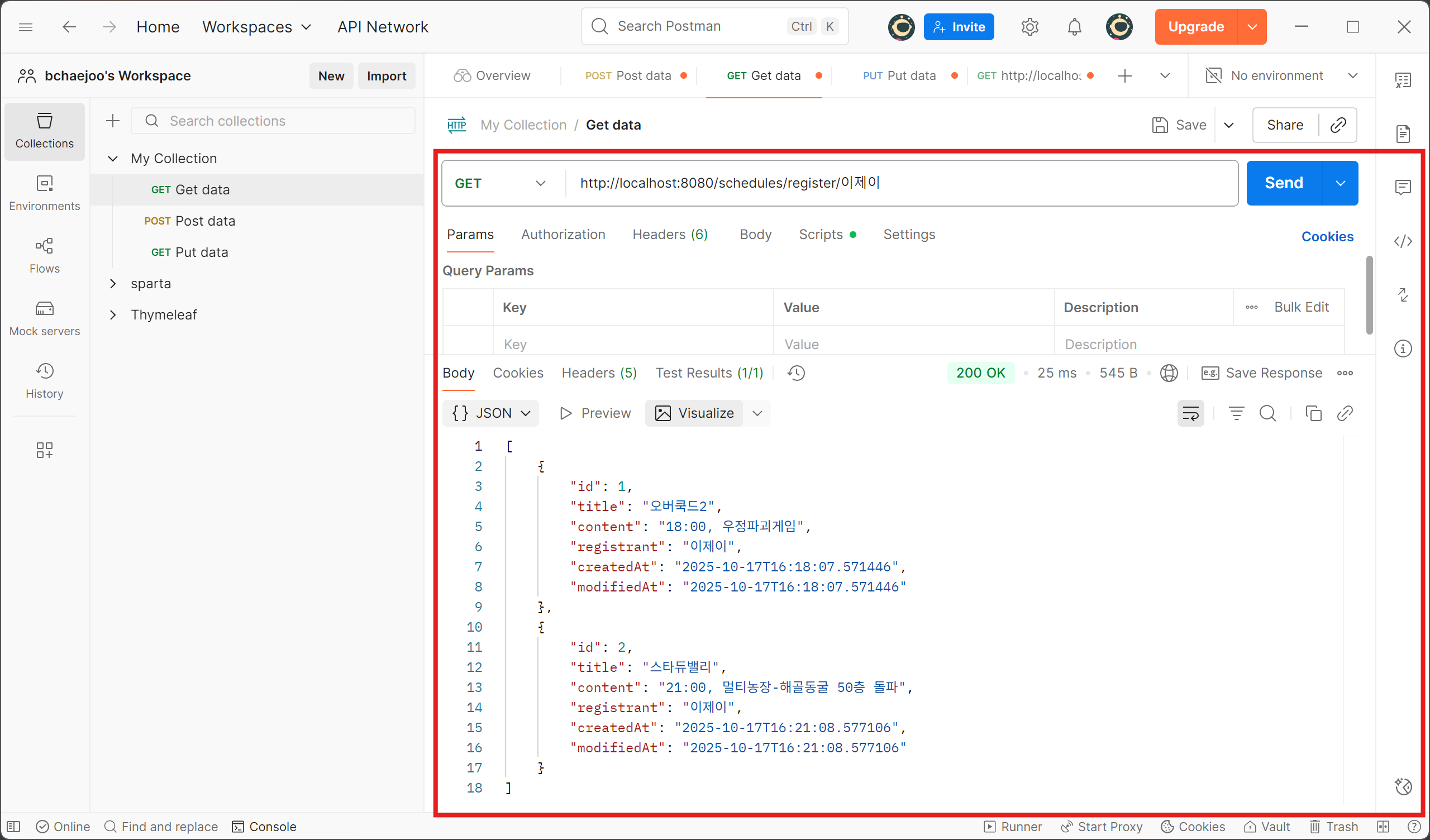Open the code snippet panel
Viewport: 1430px width, 840px height.
click(1402, 241)
